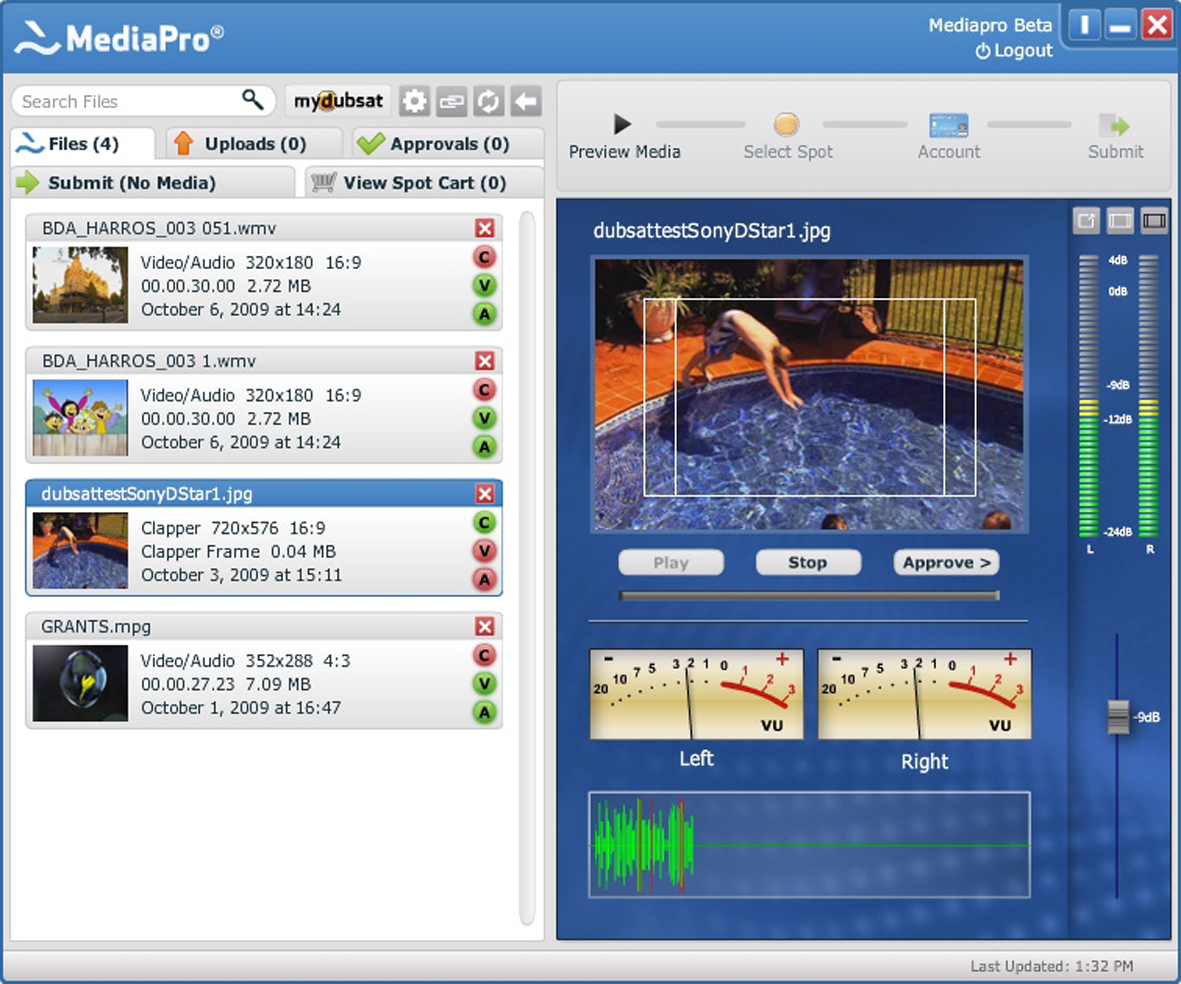Click the first preview view-mode icon
Screen dimensions: 1181x984
[1086, 221]
